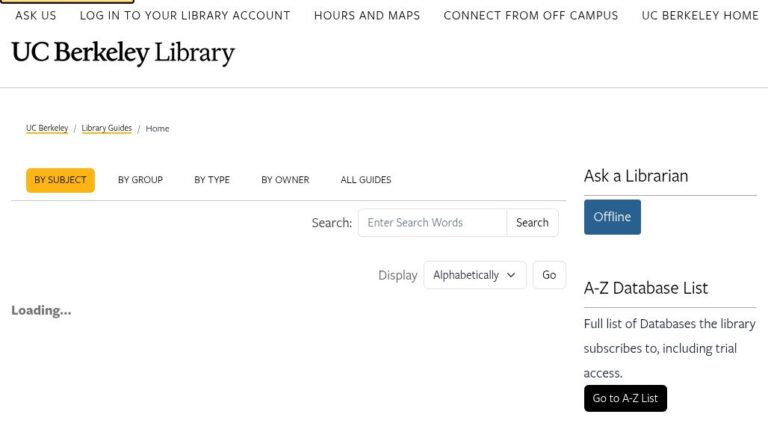Click the Go button beside Display
This screenshot has width=768, height=432.
pos(549,275)
